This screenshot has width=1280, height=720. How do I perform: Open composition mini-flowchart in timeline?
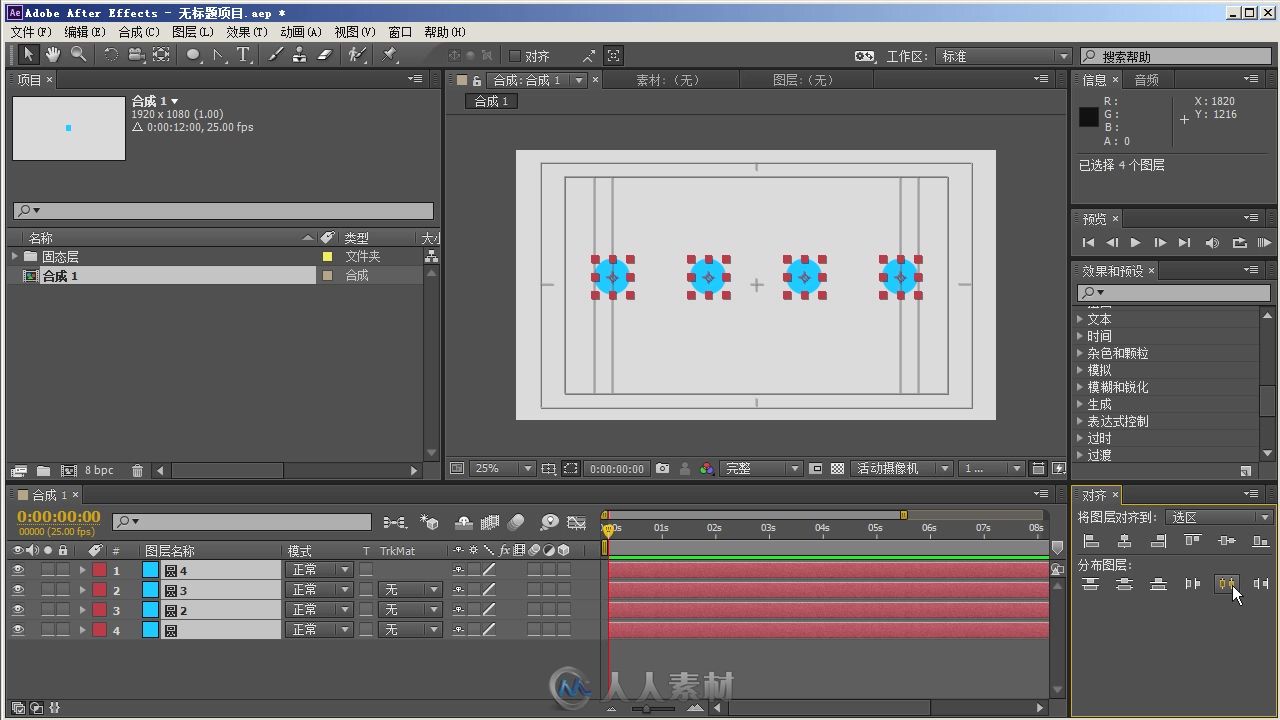click(x=395, y=522)
